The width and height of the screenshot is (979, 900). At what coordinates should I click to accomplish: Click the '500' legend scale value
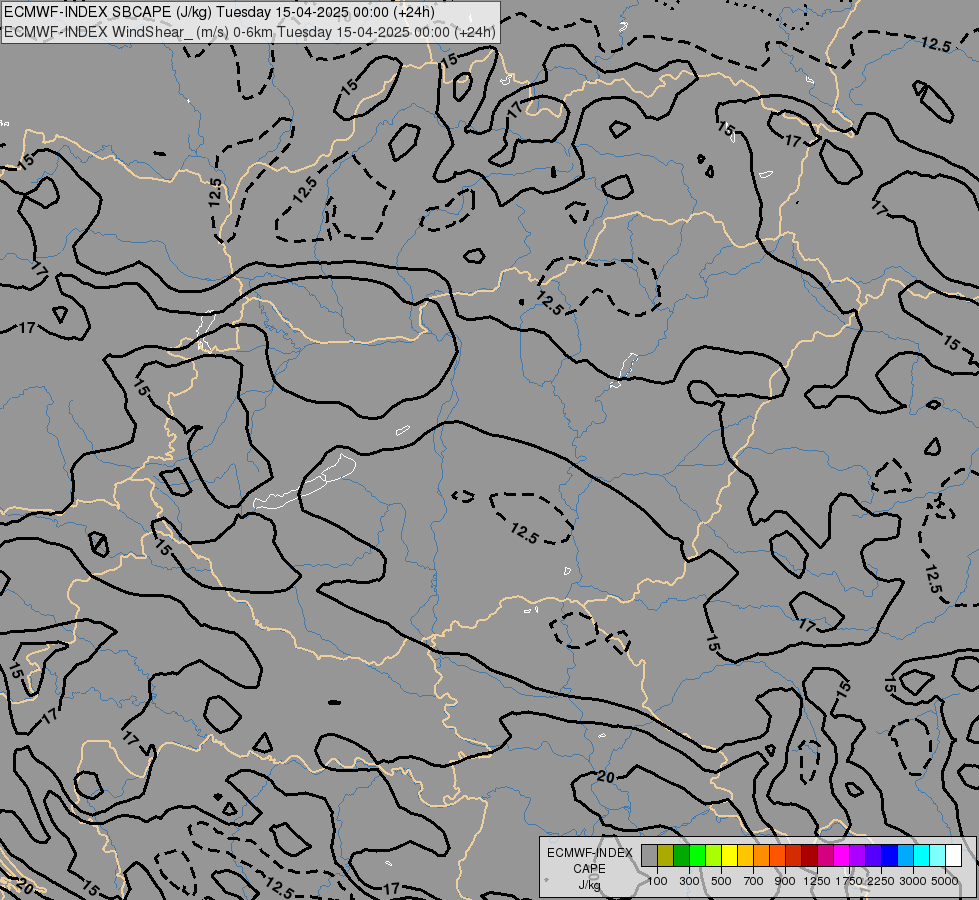(x=721, y=881)
